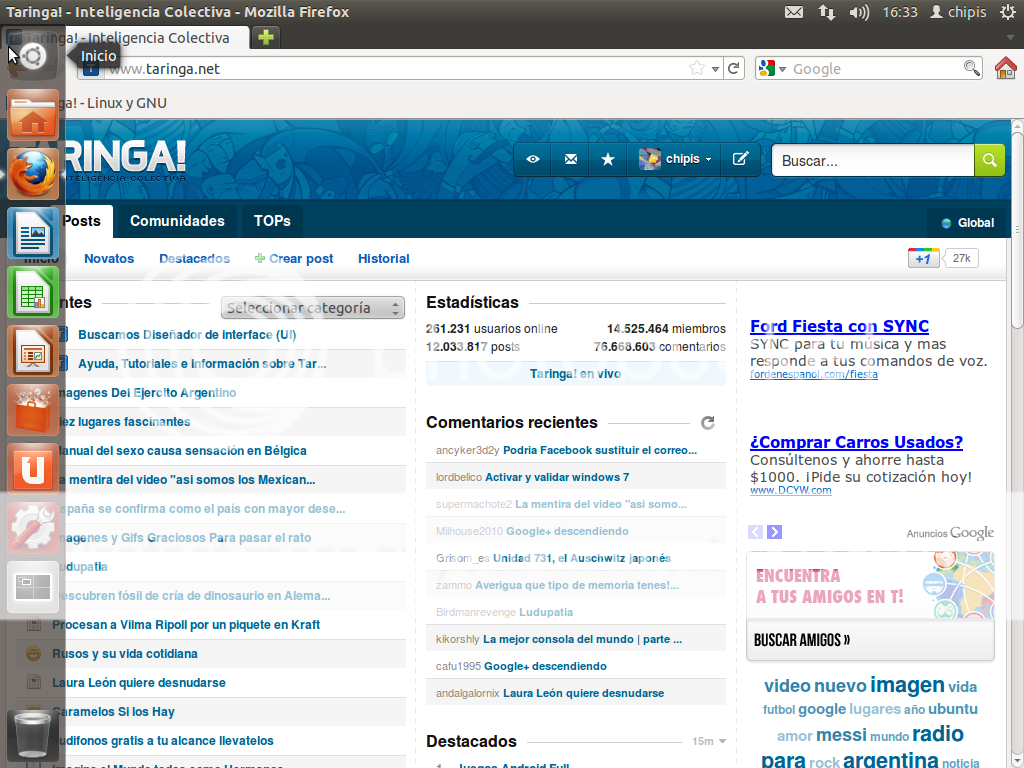The height and width of the screenshot is (768, 1024).
Task: Click the Firefox launcher icon
Action: [33, 174]
